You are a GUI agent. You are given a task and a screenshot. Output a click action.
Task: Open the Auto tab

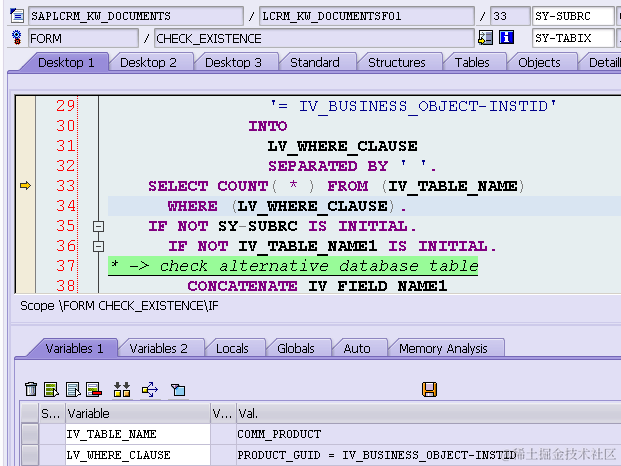pyautogui.click(x=357, y=348)
